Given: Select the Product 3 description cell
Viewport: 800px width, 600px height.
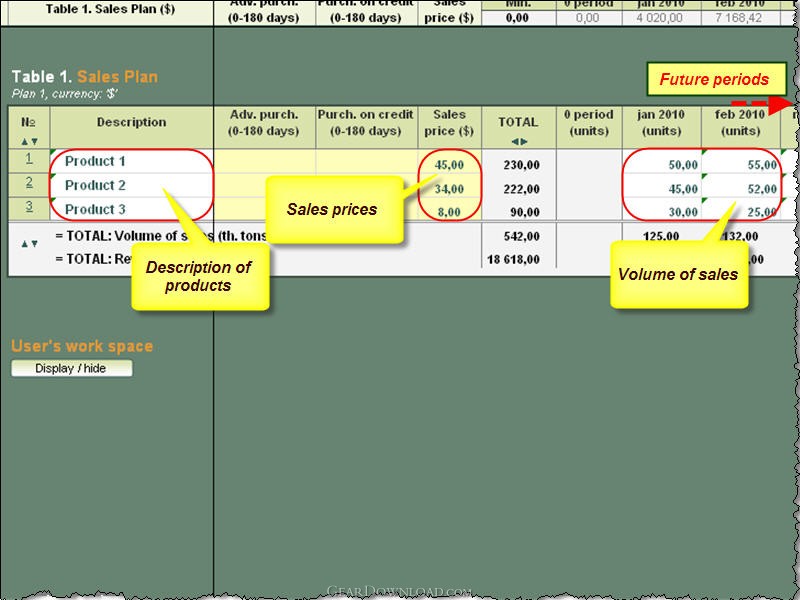Looking at the screenshot, I should 132,209.
